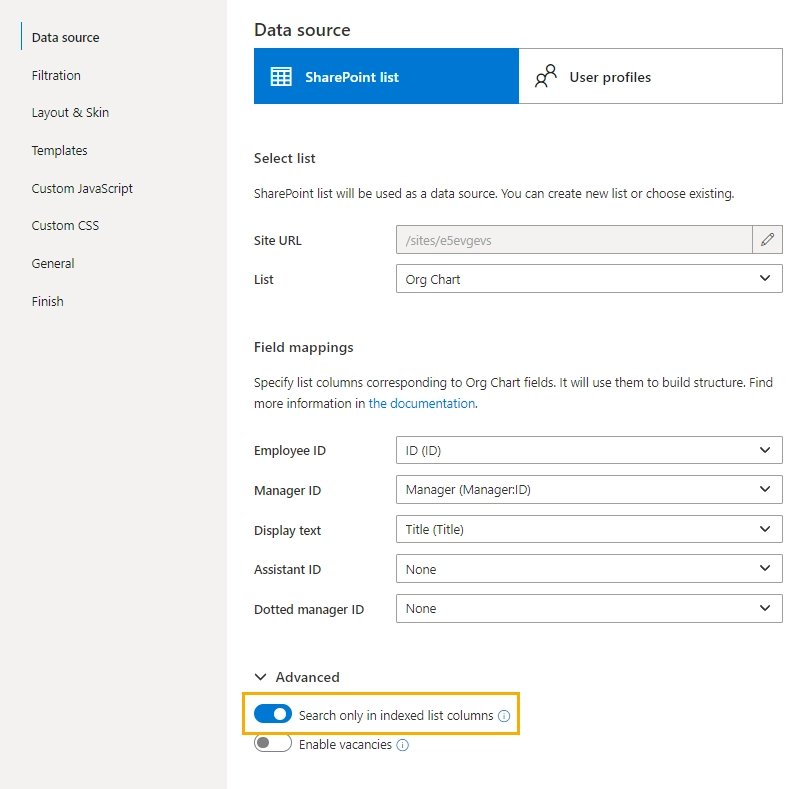The height and width of the screenshot is (789, 809).
Task: Select Data source in sidebar
Action: (x=66, y=37)
